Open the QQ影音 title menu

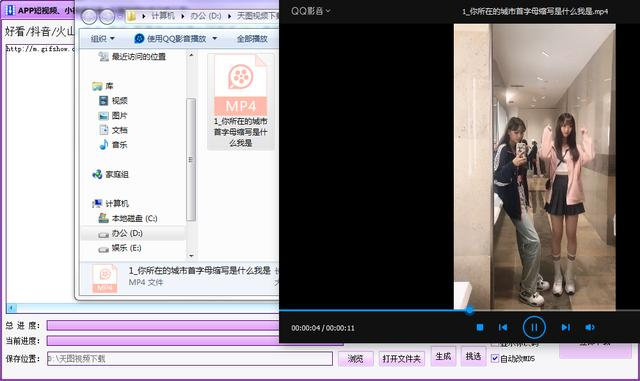coord(310,11)
